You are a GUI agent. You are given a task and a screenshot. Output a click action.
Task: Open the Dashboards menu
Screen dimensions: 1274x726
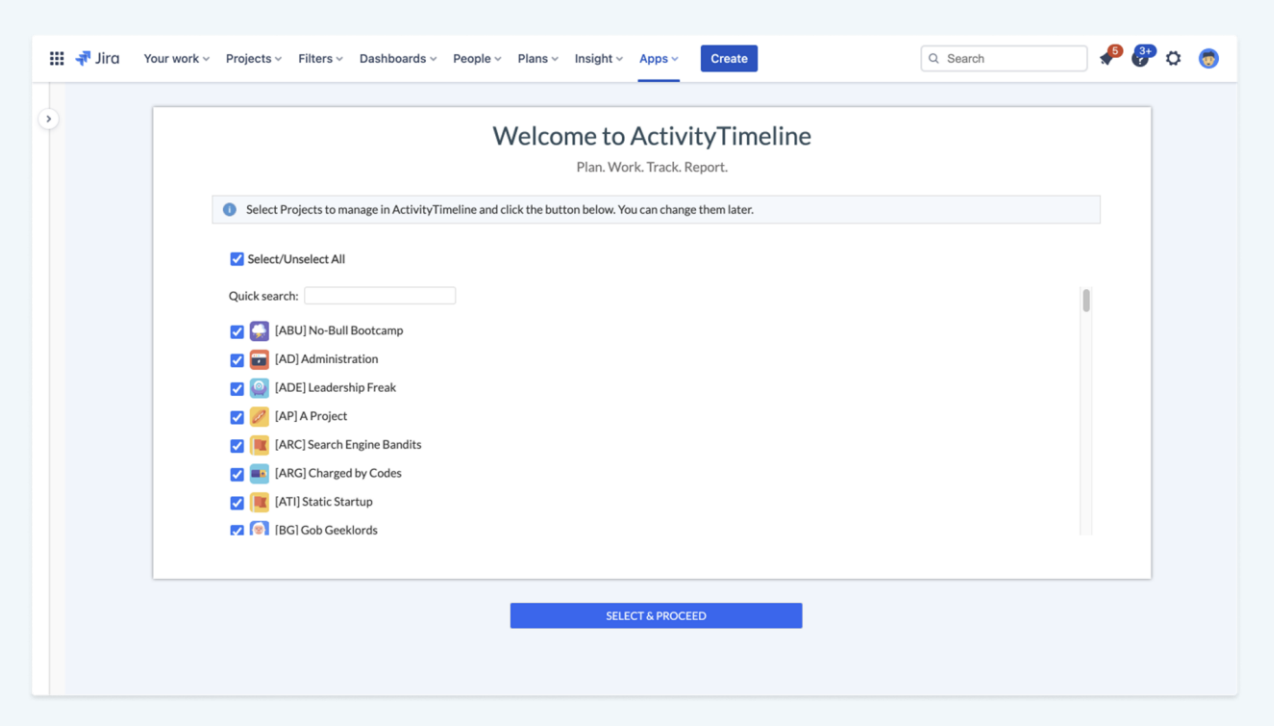[x=397, y=59]
